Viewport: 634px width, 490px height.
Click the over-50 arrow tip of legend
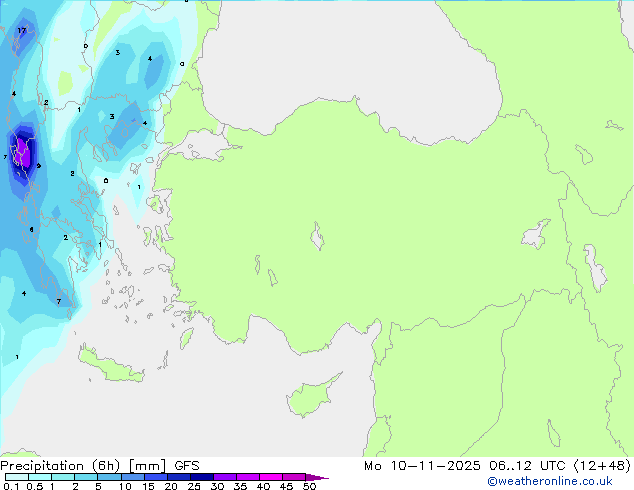317,477
